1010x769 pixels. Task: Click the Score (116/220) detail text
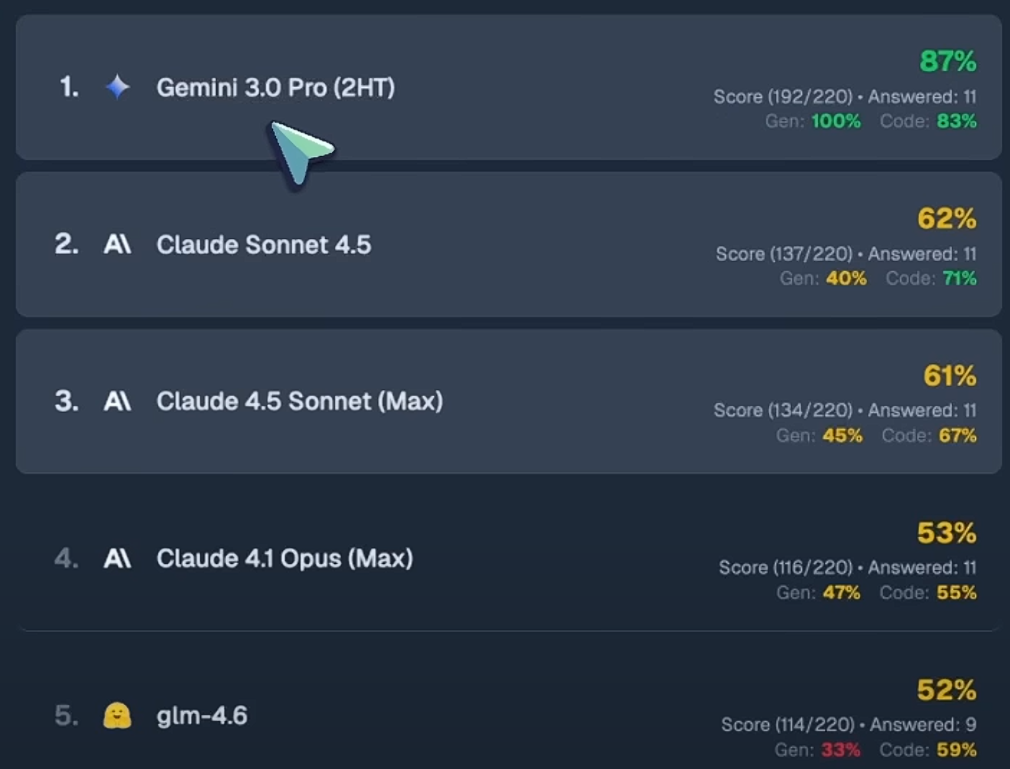pyautogui.click(x=787, y=568)
